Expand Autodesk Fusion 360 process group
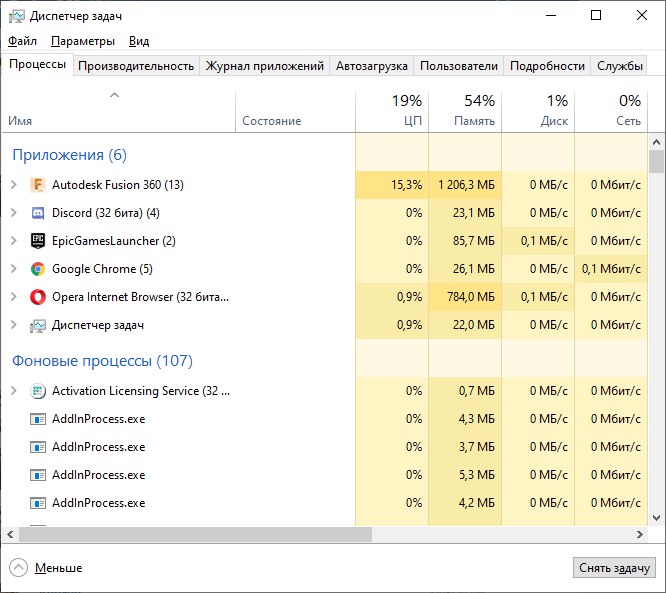This screenshot has width=666, height=593. pos(14,185)
